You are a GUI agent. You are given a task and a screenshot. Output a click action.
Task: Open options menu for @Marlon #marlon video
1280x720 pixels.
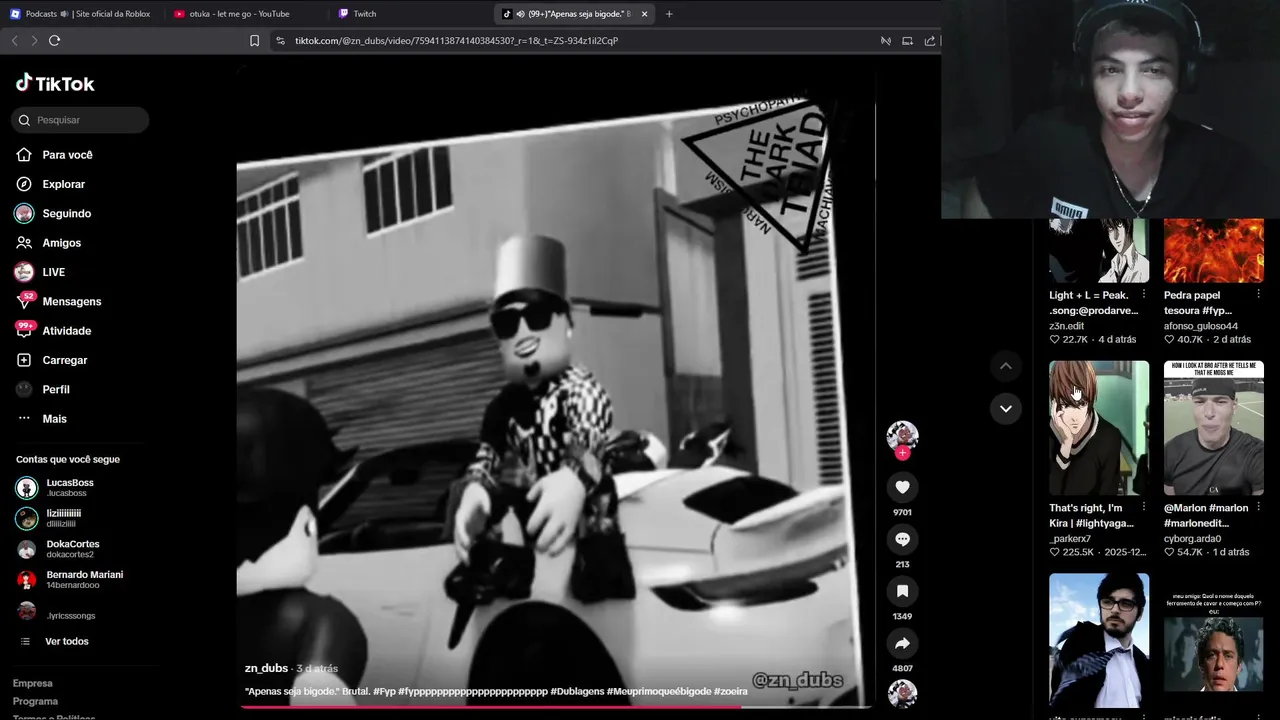click(1258, 508)
